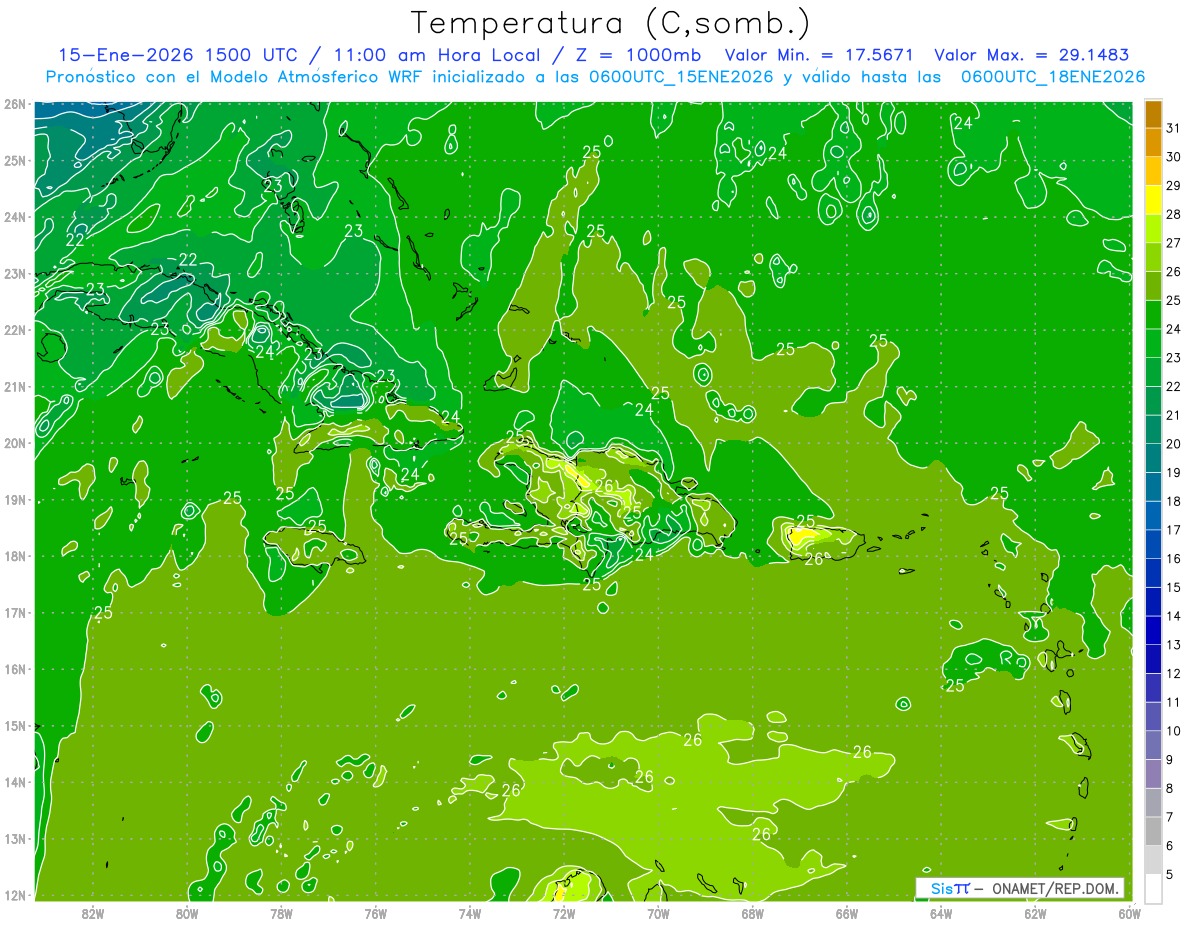Click the legend value label 18
The height and width of the screenshot is (927, 1200).
[1173, 501]
